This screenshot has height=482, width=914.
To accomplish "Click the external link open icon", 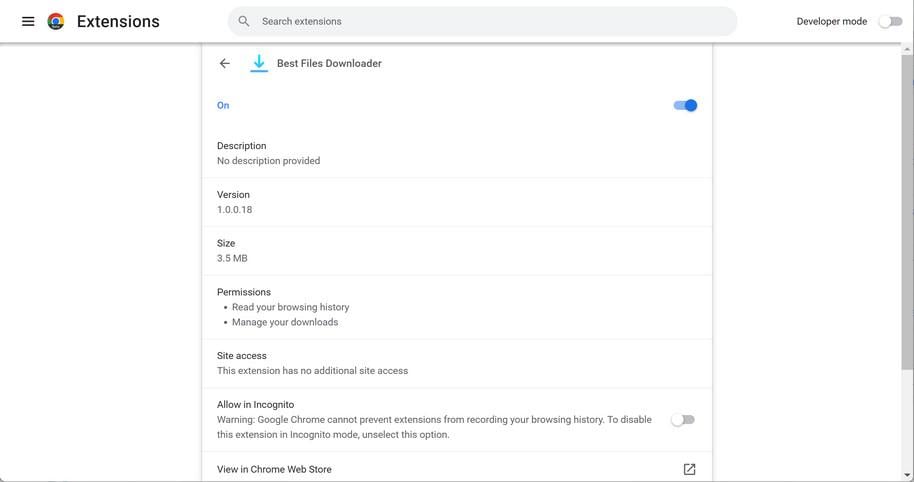I will [689, 469].
